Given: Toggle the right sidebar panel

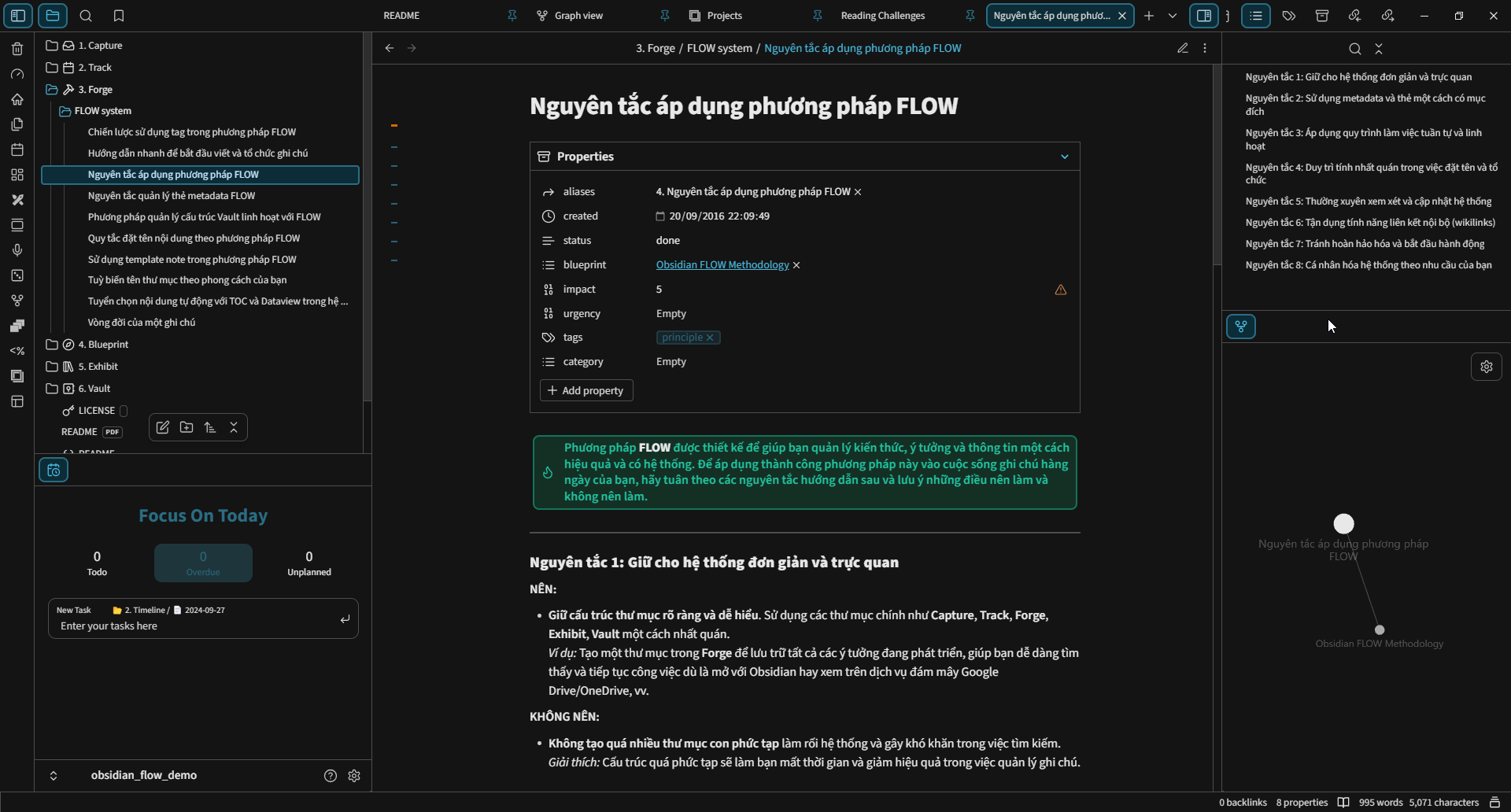Looking at the screenshot, I should click(x=1203, y=16).
